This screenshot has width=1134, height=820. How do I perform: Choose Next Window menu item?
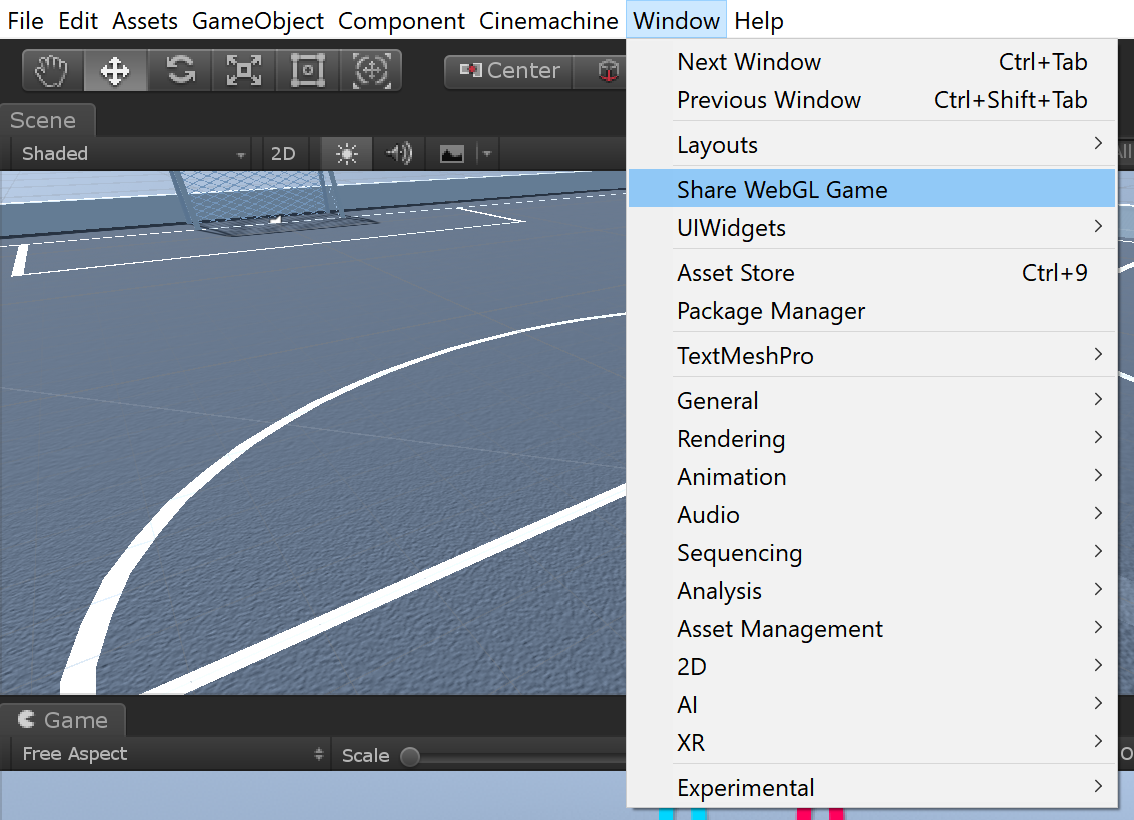pyautogui.click(x=872, y=62)
